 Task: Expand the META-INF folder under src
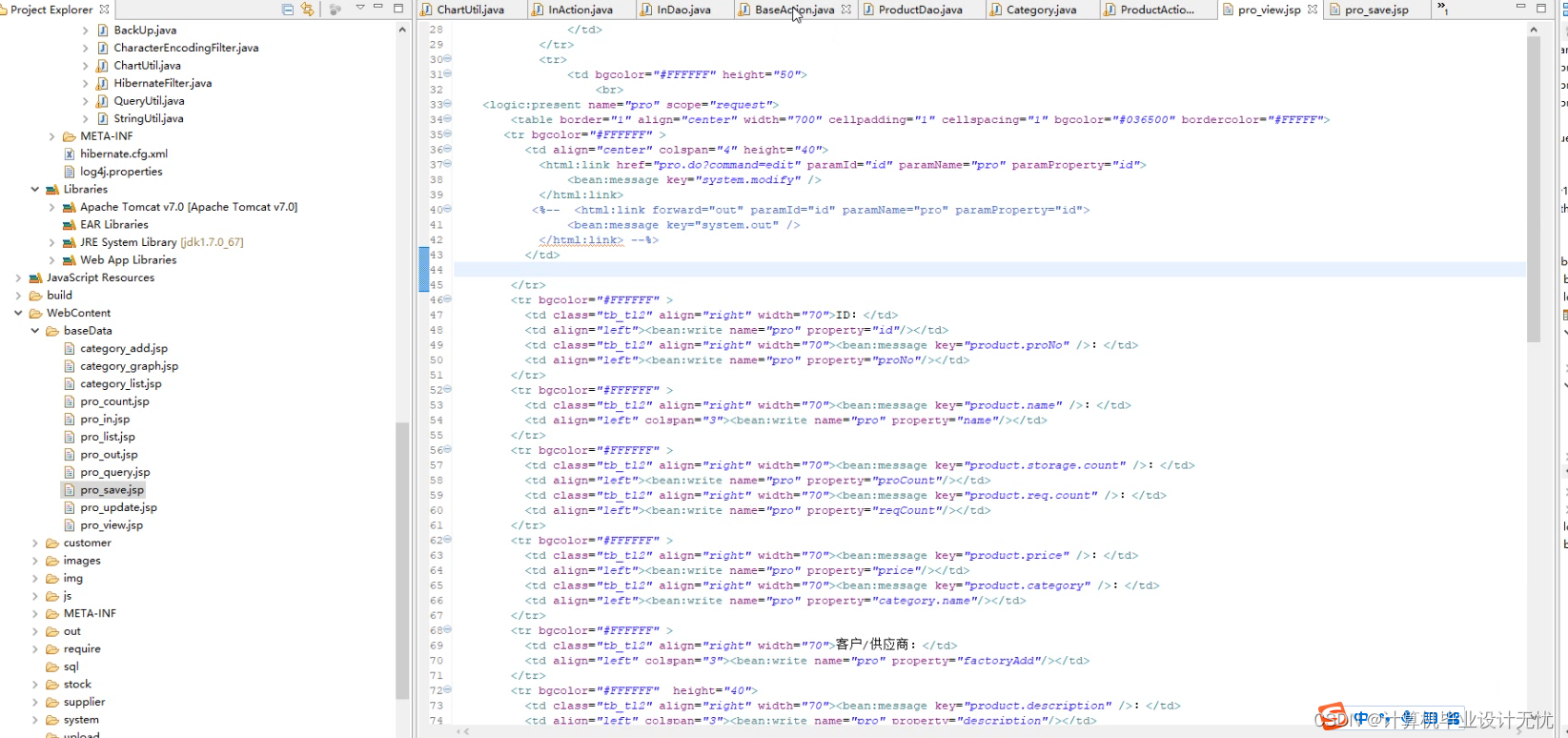(52, 136)
